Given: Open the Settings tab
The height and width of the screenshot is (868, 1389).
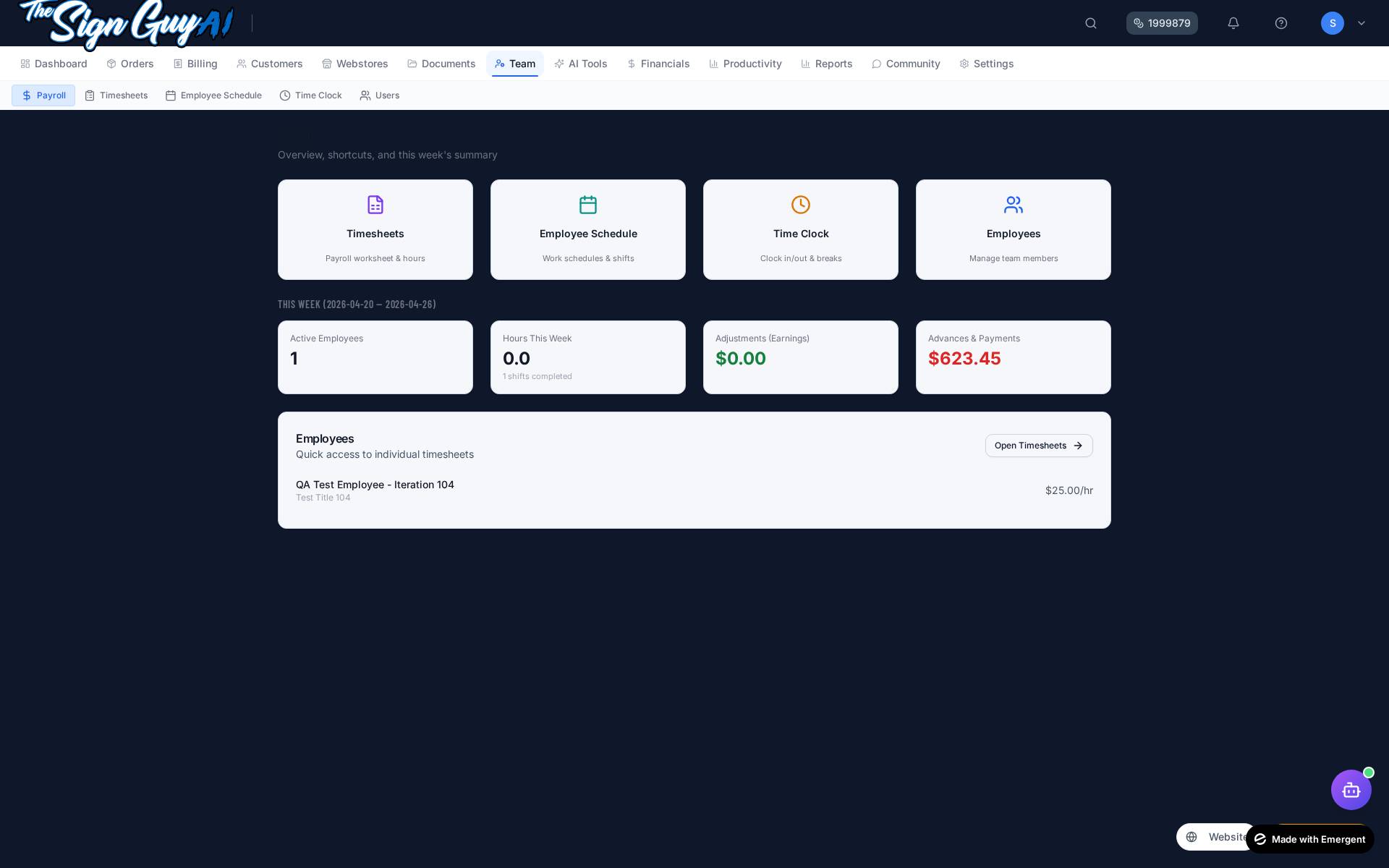Looking at the screenshot, I should tap(987, 64).
